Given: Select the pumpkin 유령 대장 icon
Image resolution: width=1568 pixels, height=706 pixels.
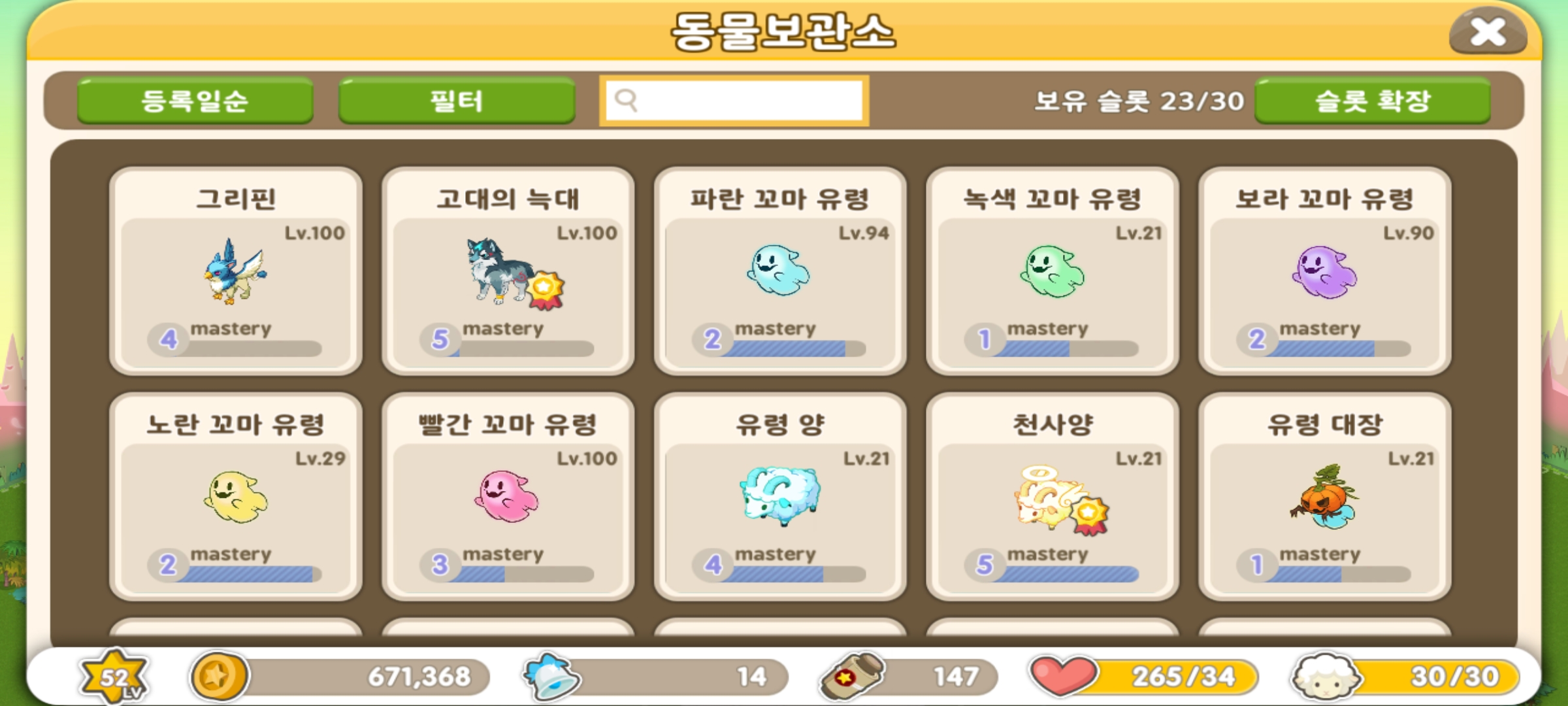Looking at the screenshot, I should 1324,496.
